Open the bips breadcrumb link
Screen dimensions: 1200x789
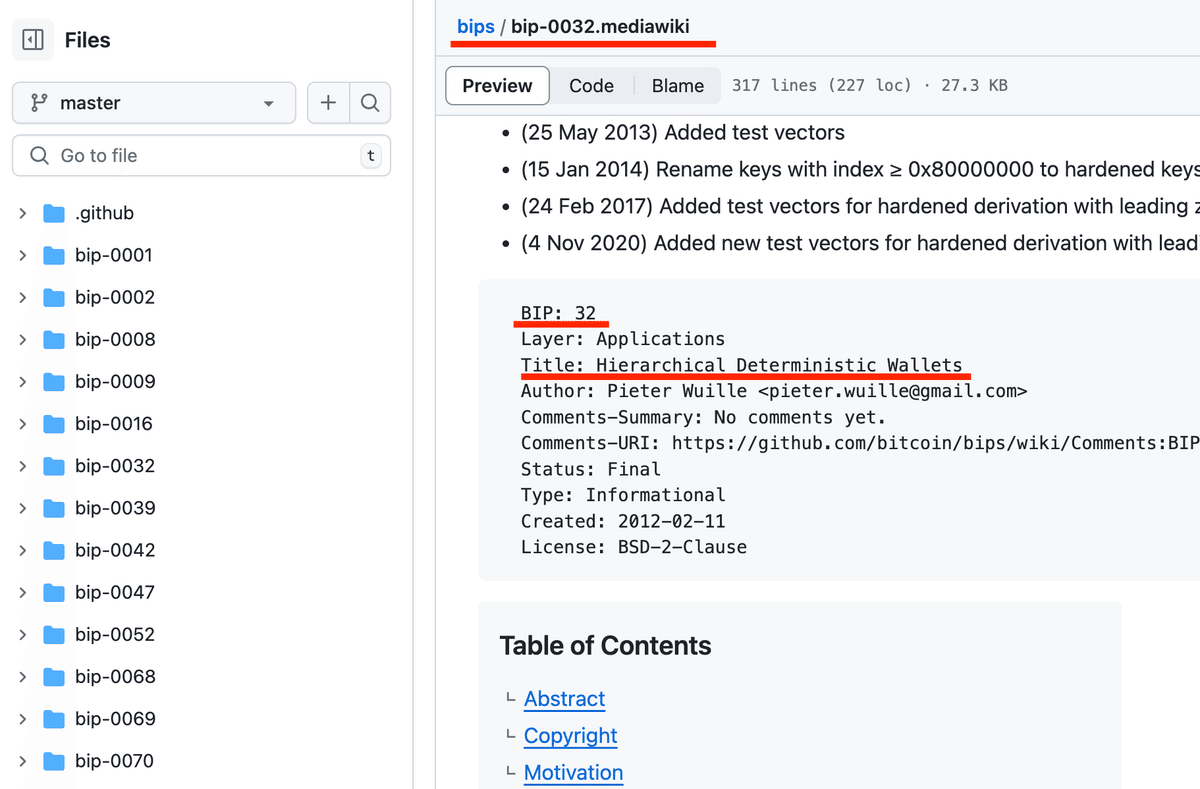click(476, 27)
